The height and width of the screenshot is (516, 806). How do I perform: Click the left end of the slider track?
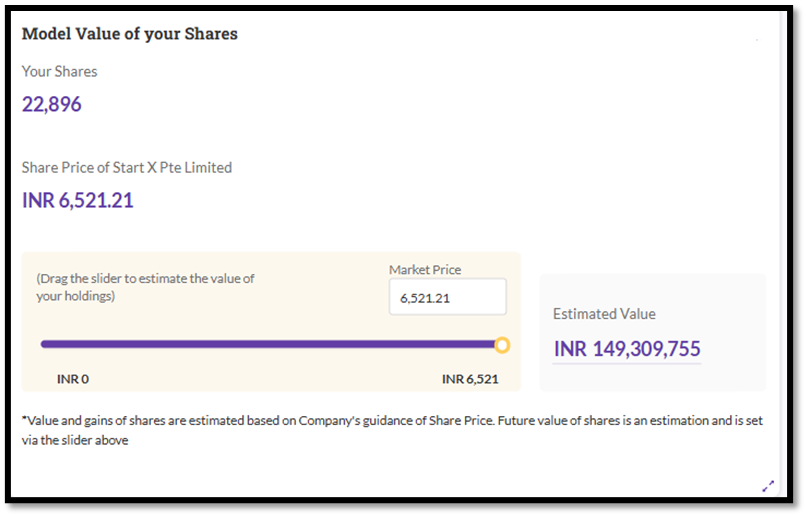coord(44,345)
